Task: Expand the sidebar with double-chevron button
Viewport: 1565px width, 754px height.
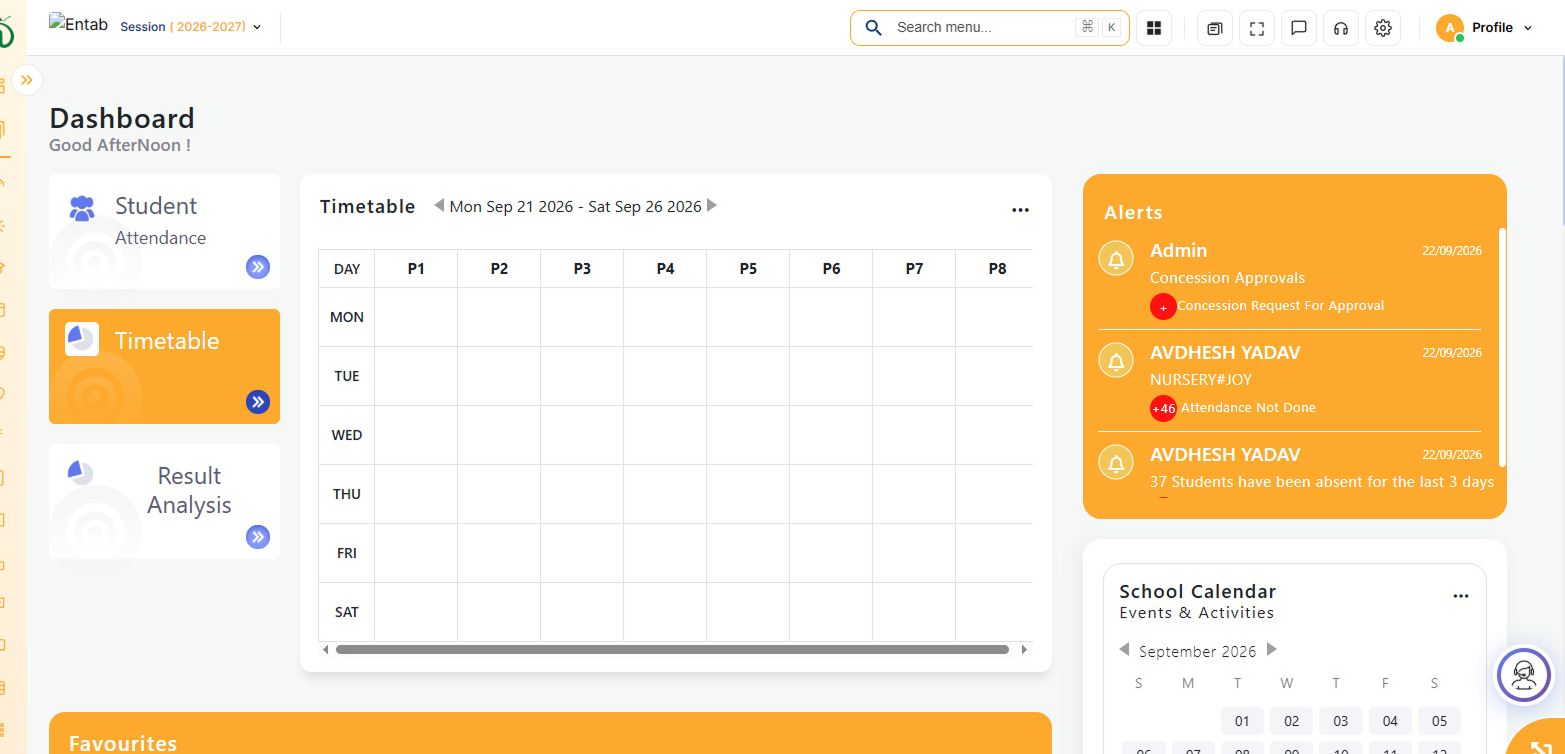Action: click(x=27, y=79)
